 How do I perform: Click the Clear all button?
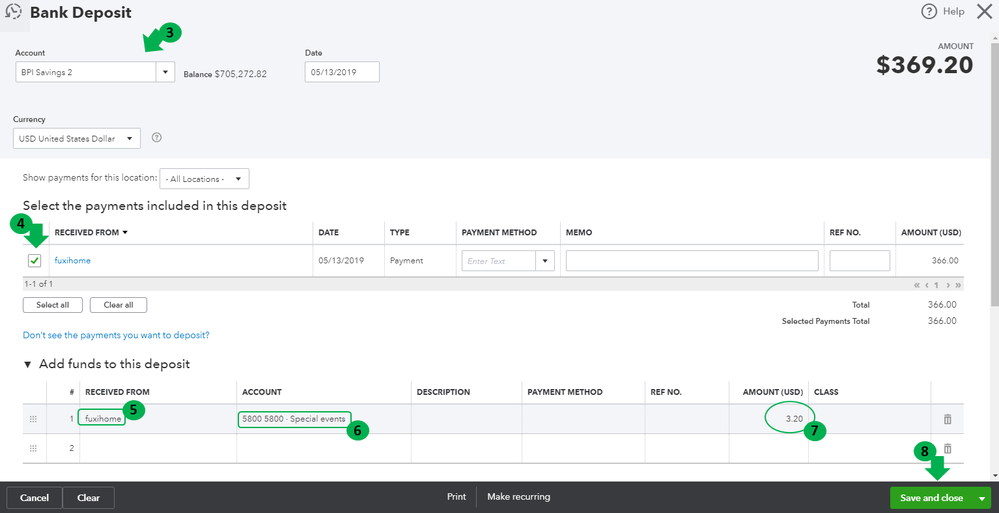coord(119,305)
